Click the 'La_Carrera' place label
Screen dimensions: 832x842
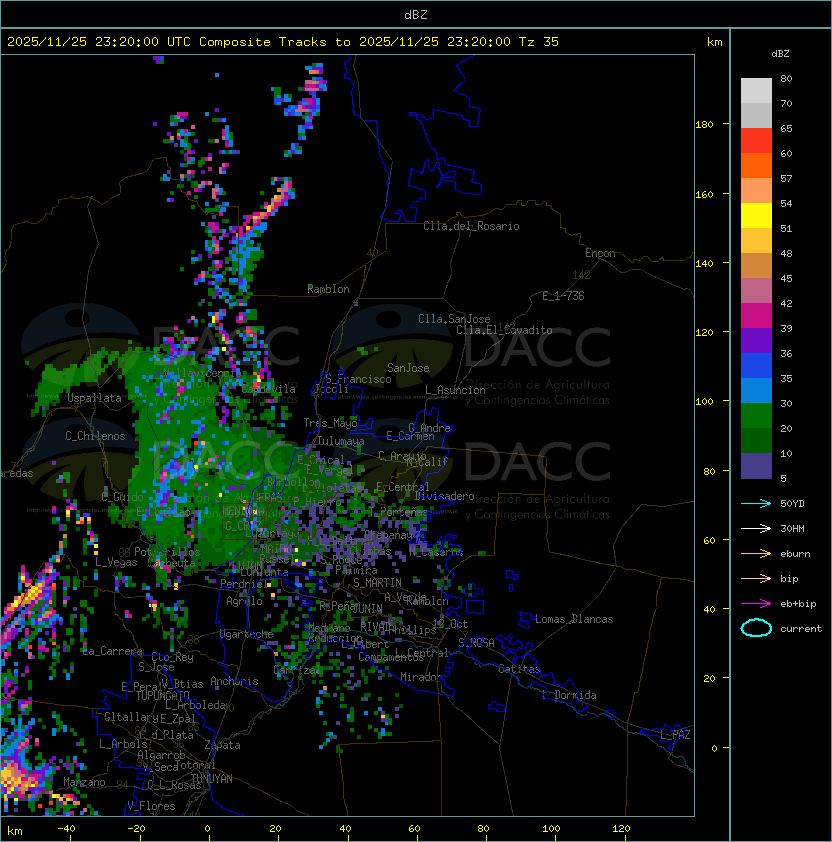[x=112, y=651]
